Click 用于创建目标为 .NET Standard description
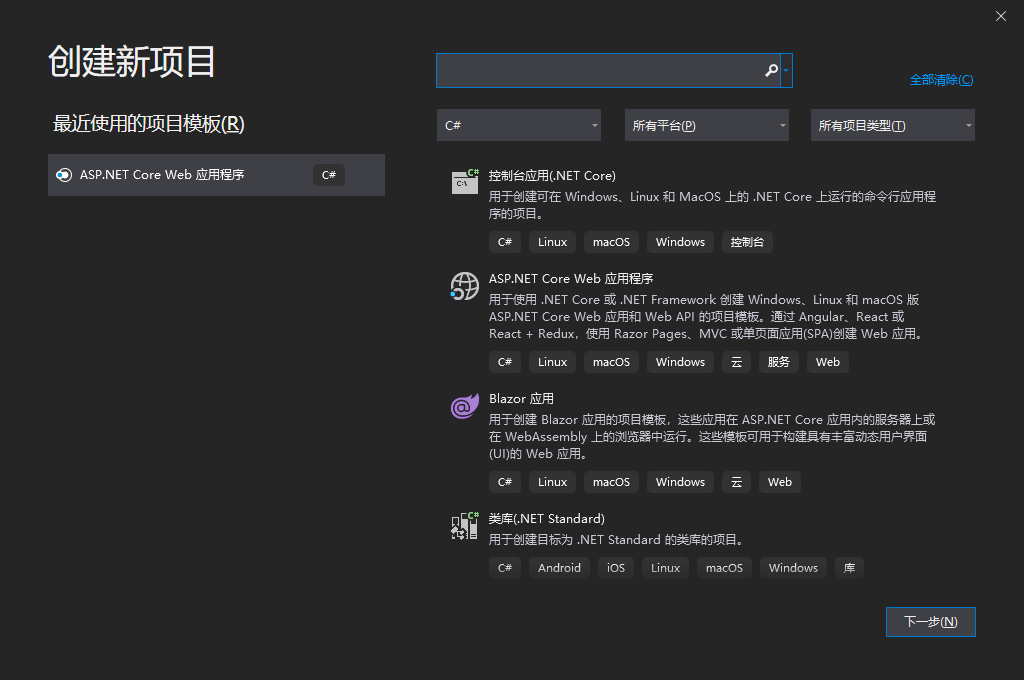 tap(616, 540)
